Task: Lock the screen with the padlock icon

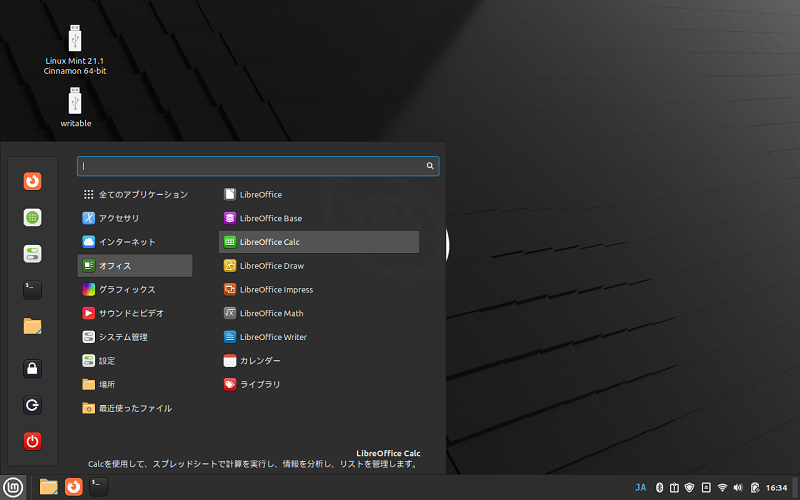Action: pos(32,368)
